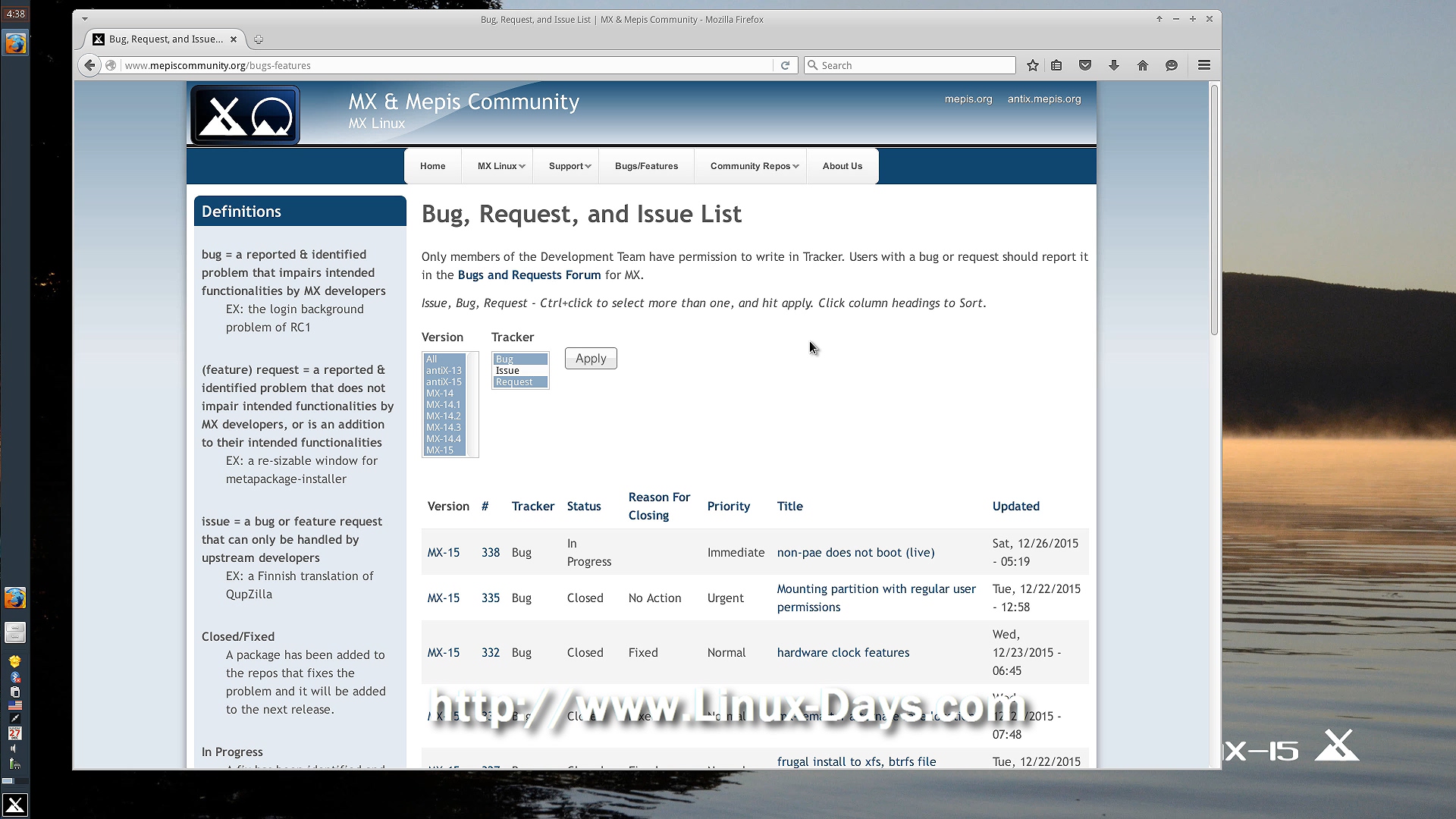This screenshot has height=819, width=1456.
Task: Open the Firefox hamburger menu
Action: click(1204, 65)
